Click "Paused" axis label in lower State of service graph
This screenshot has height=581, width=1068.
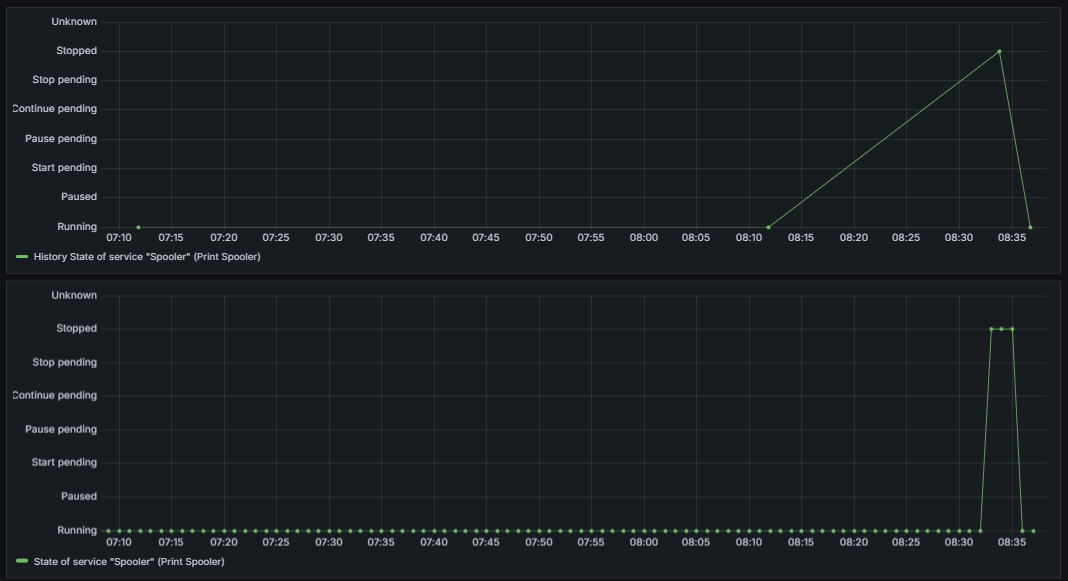click(79, 497)
